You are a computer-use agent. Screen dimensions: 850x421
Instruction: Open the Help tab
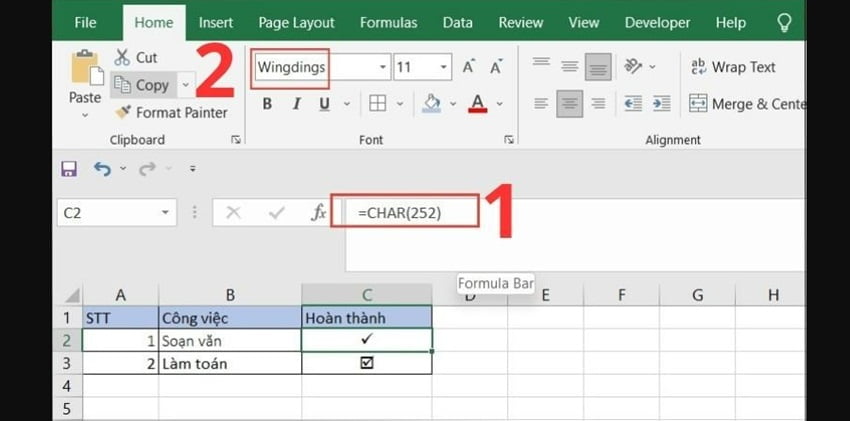tap(731, 23)
